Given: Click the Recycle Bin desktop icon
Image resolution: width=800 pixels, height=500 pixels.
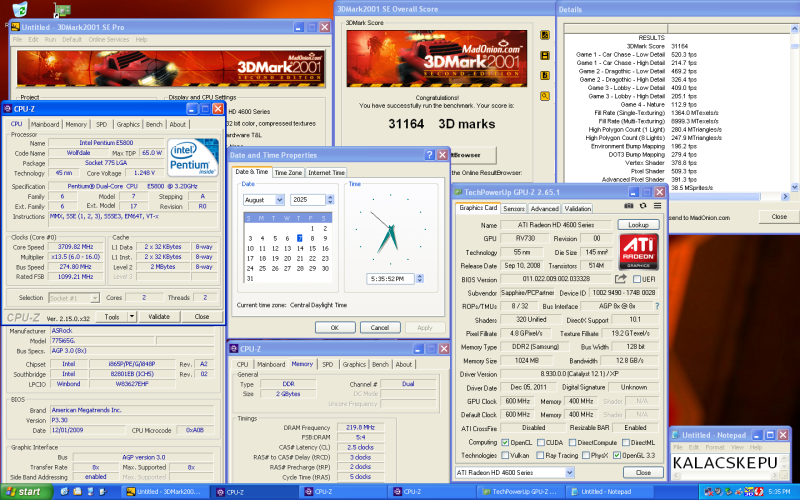Looking at the screenshot, I should coord(19,9).
